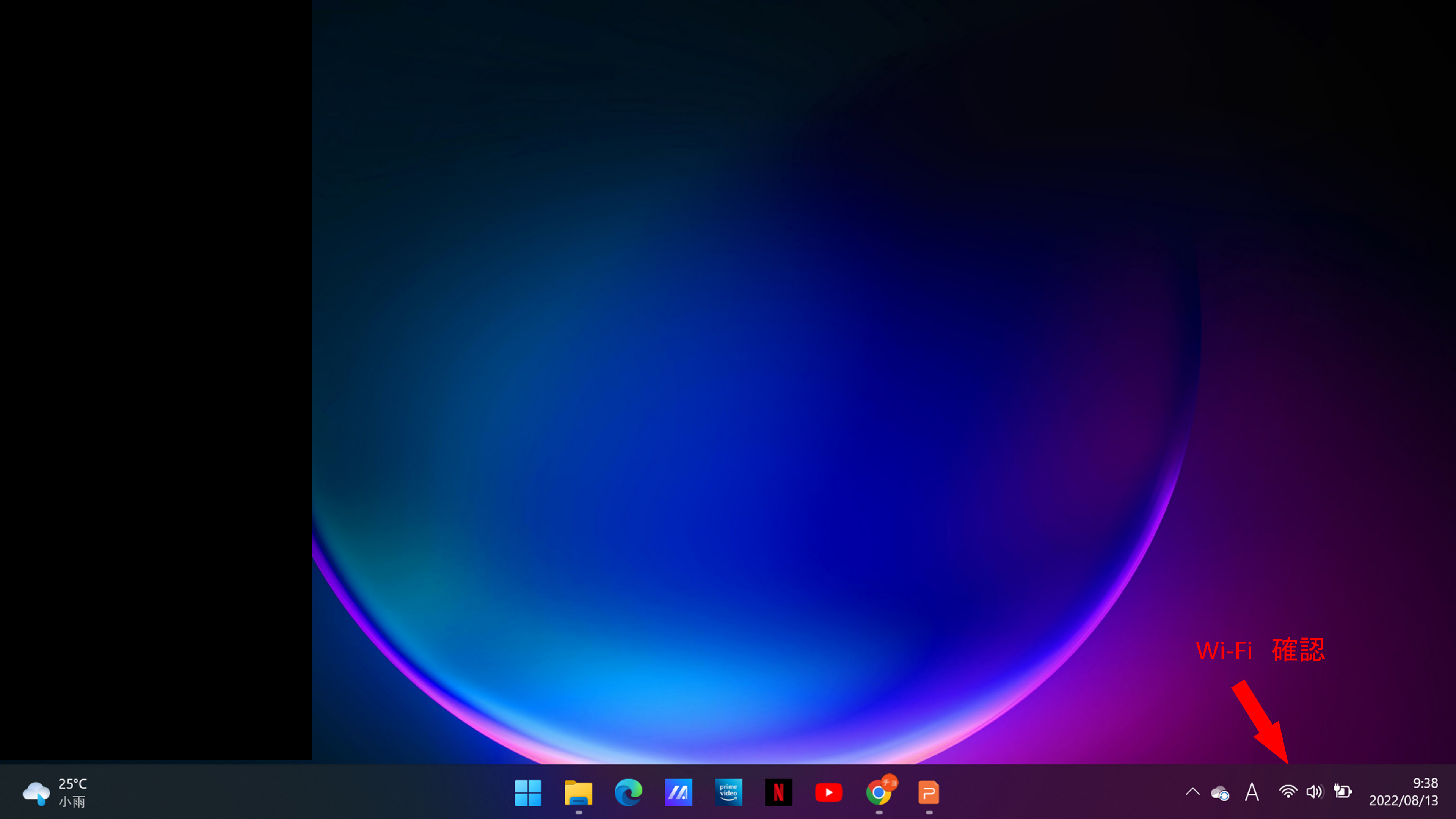Open the YouTube taskbar shortcut

pyautogui.click(x=828, y=792)
